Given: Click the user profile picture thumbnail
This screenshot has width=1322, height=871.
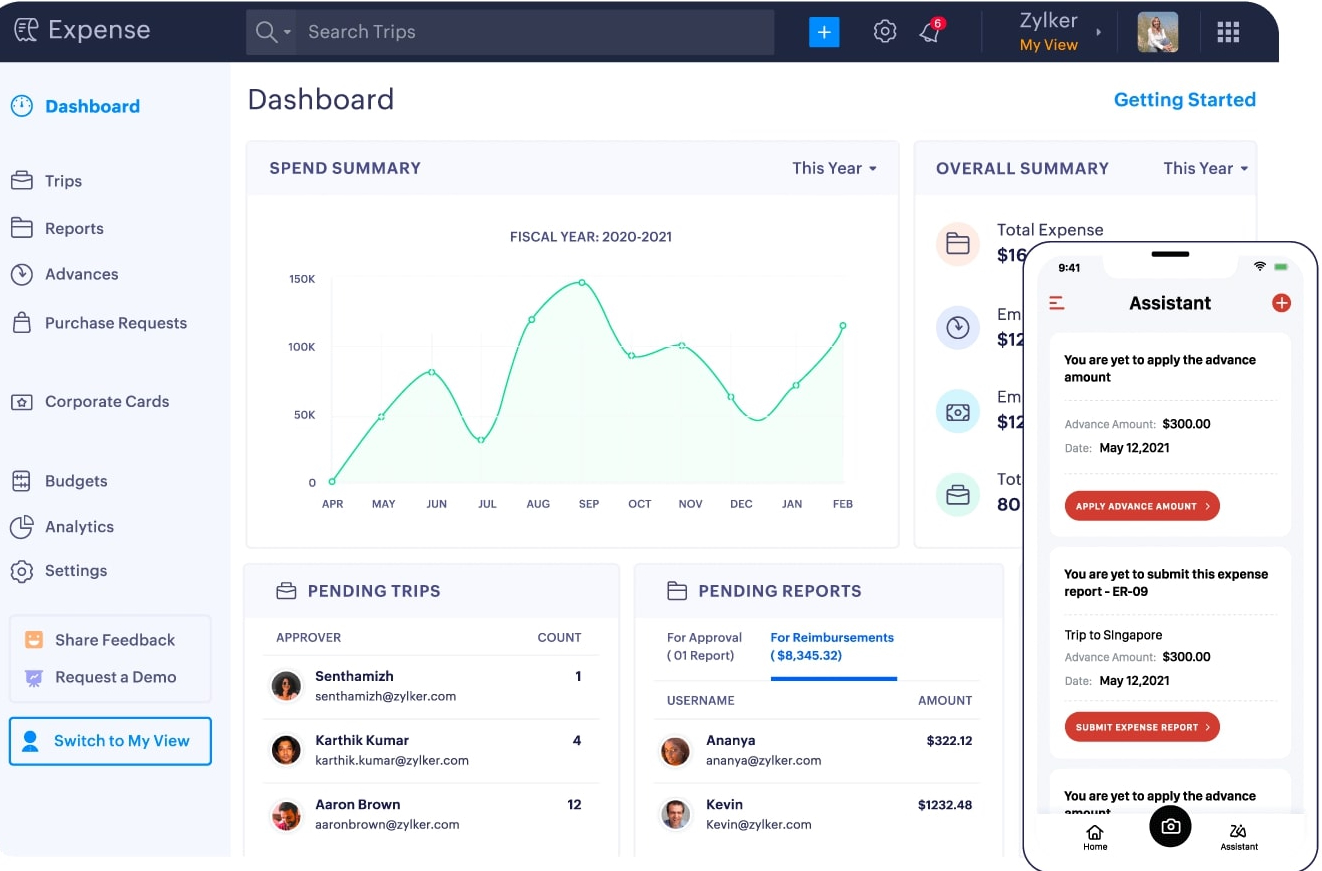Looking at the screenshot, I should [x=1157, y=31].
